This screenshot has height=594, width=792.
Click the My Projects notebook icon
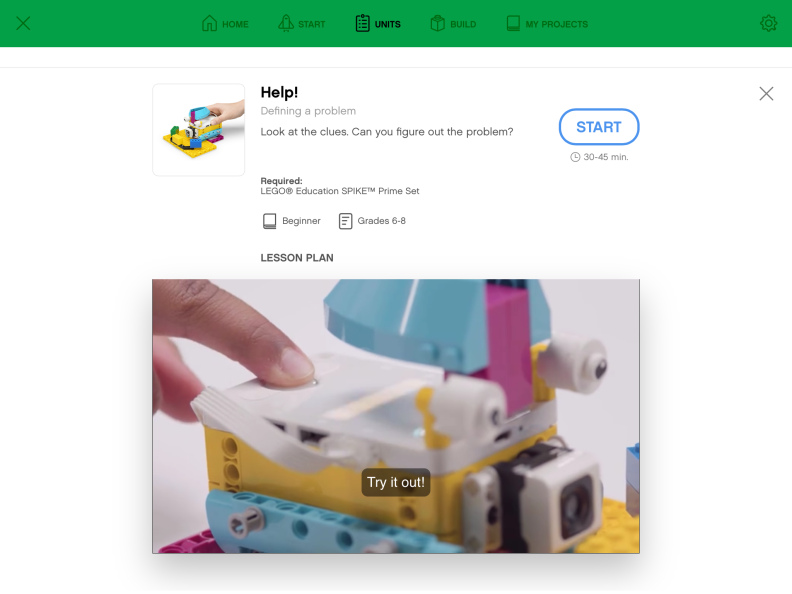(x=513, y=23)
